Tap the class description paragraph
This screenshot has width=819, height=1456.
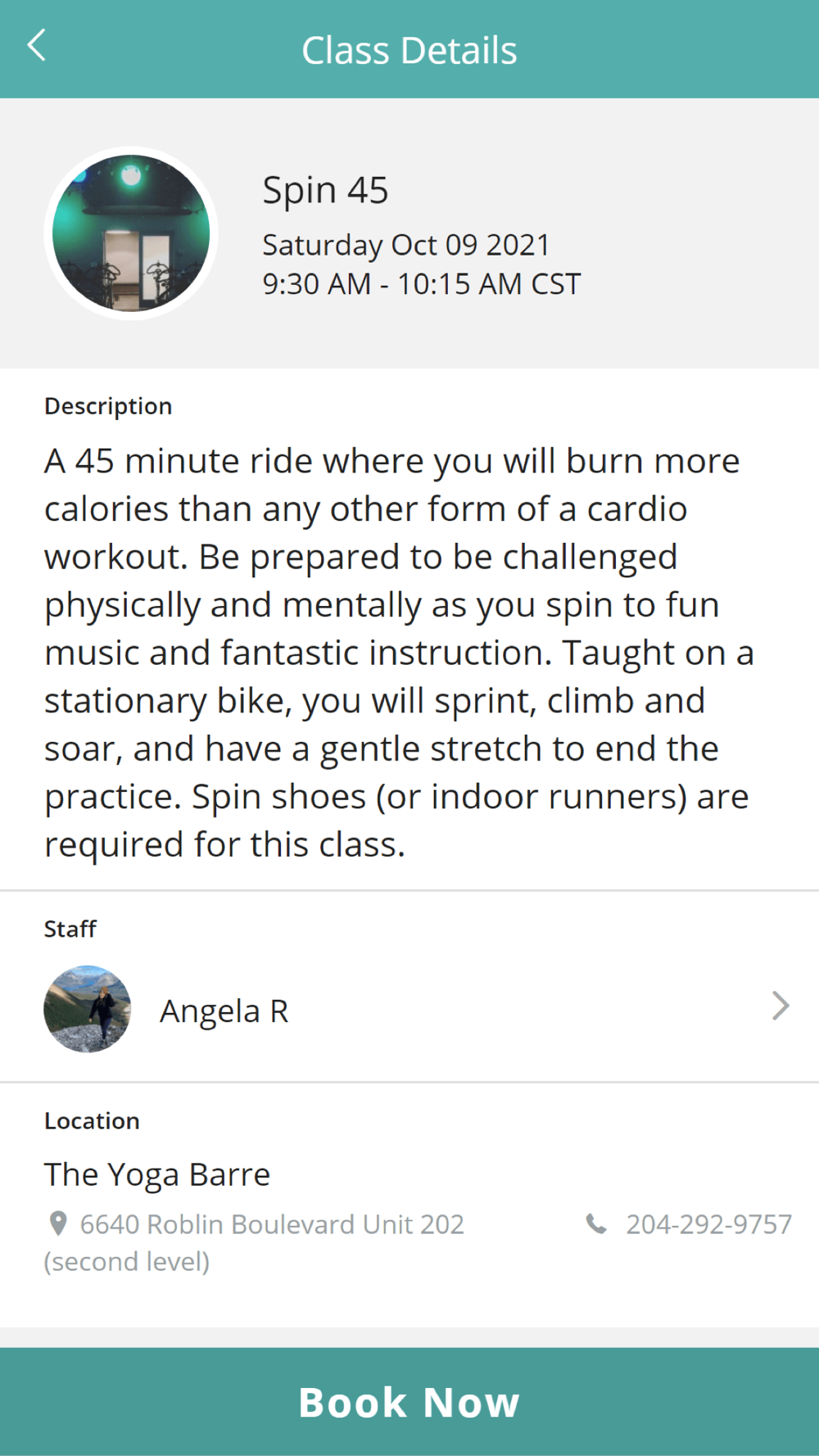pyautogui.click(x=399, y=653)
